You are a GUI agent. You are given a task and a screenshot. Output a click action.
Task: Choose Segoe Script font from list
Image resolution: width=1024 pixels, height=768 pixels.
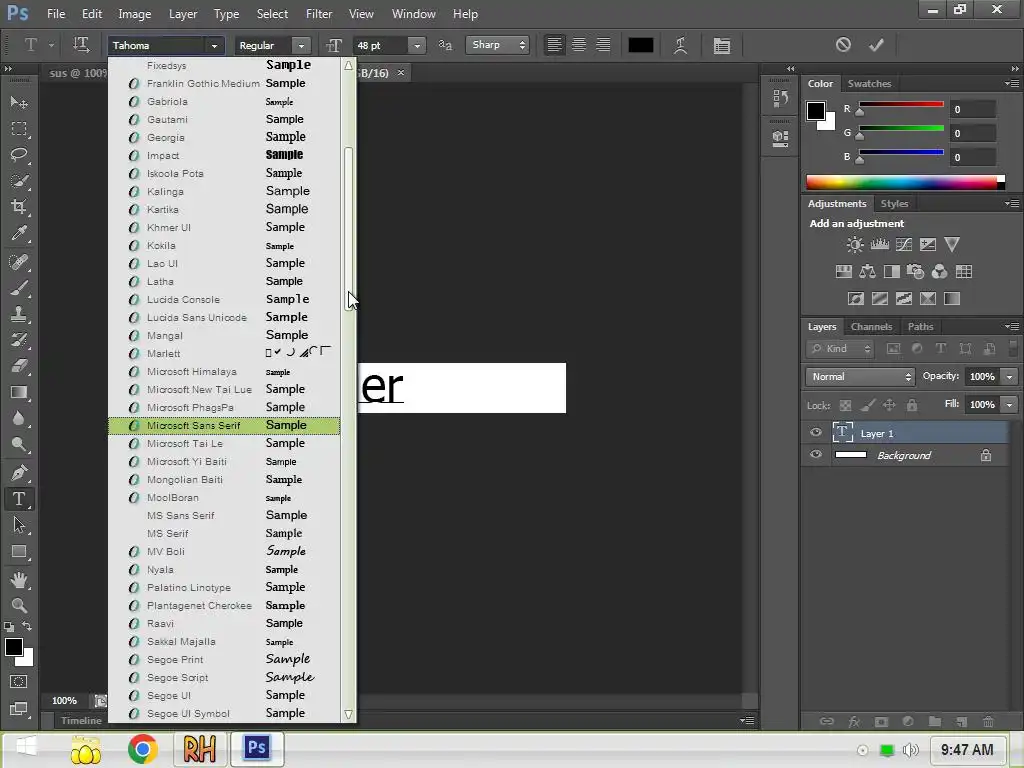point(224,677)
